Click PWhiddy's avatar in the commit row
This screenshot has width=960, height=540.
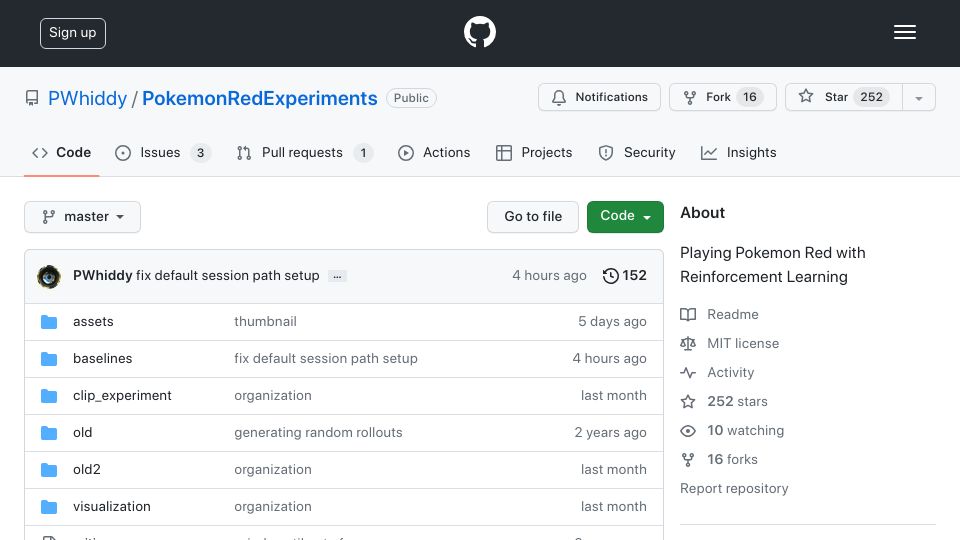49,276
